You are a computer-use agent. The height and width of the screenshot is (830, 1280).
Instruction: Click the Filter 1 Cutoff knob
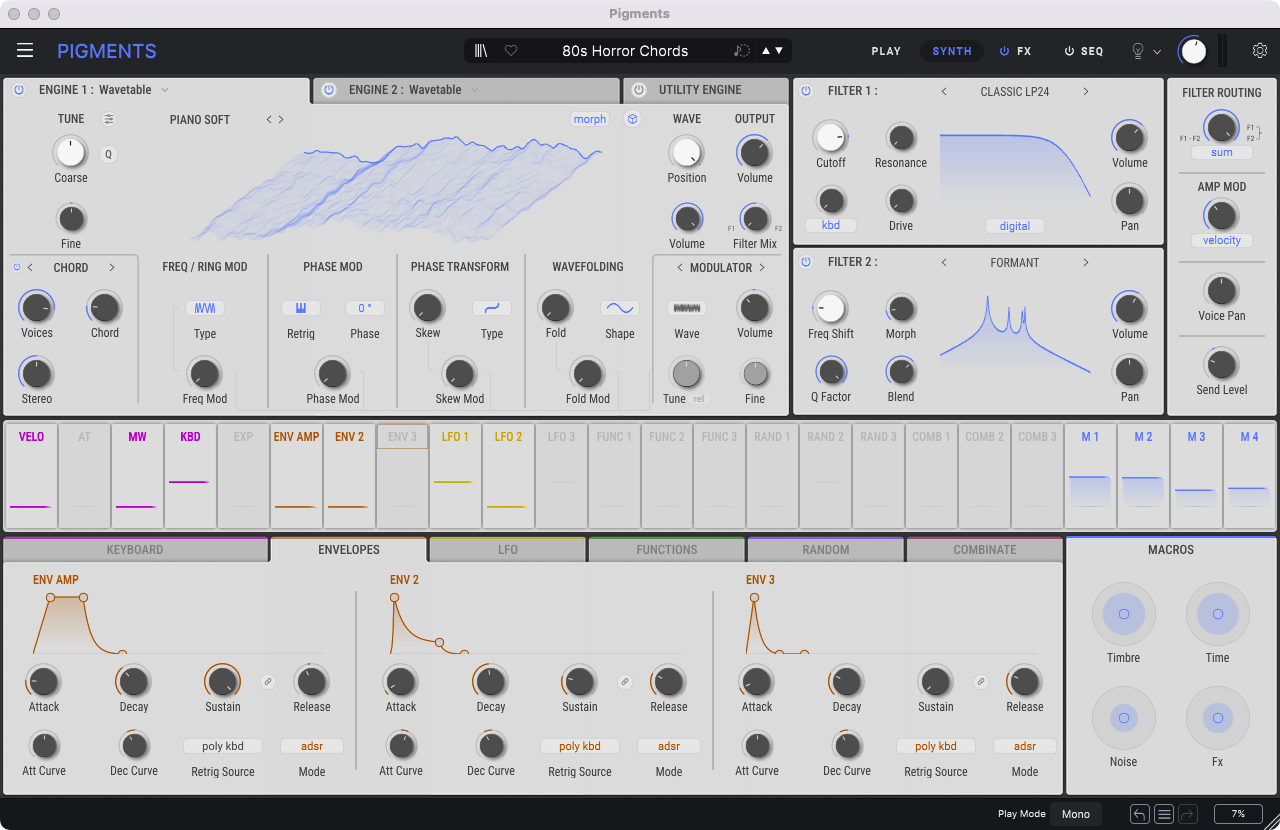(x=830, y=138)
